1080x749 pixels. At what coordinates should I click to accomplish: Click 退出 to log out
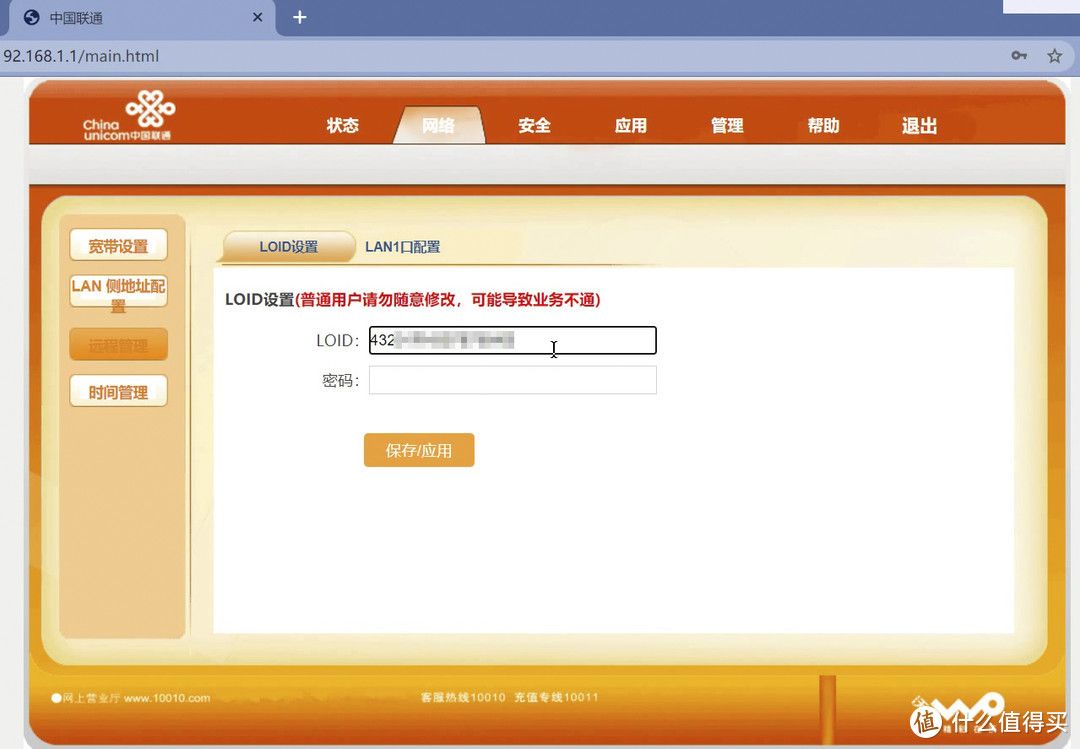tap(919, 125)
